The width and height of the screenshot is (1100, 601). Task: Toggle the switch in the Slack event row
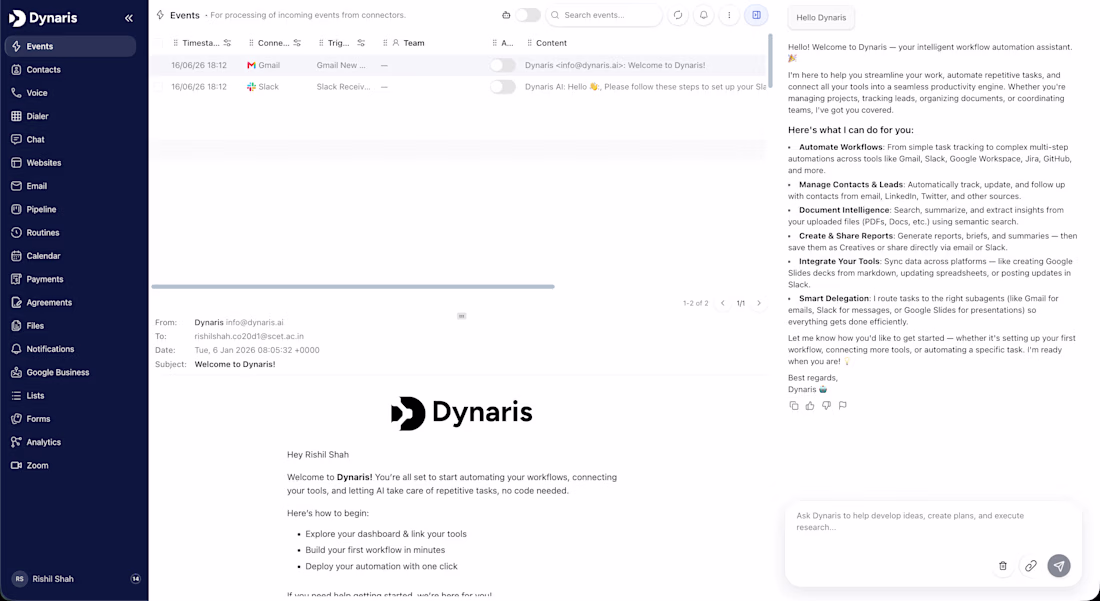point(502,87)
